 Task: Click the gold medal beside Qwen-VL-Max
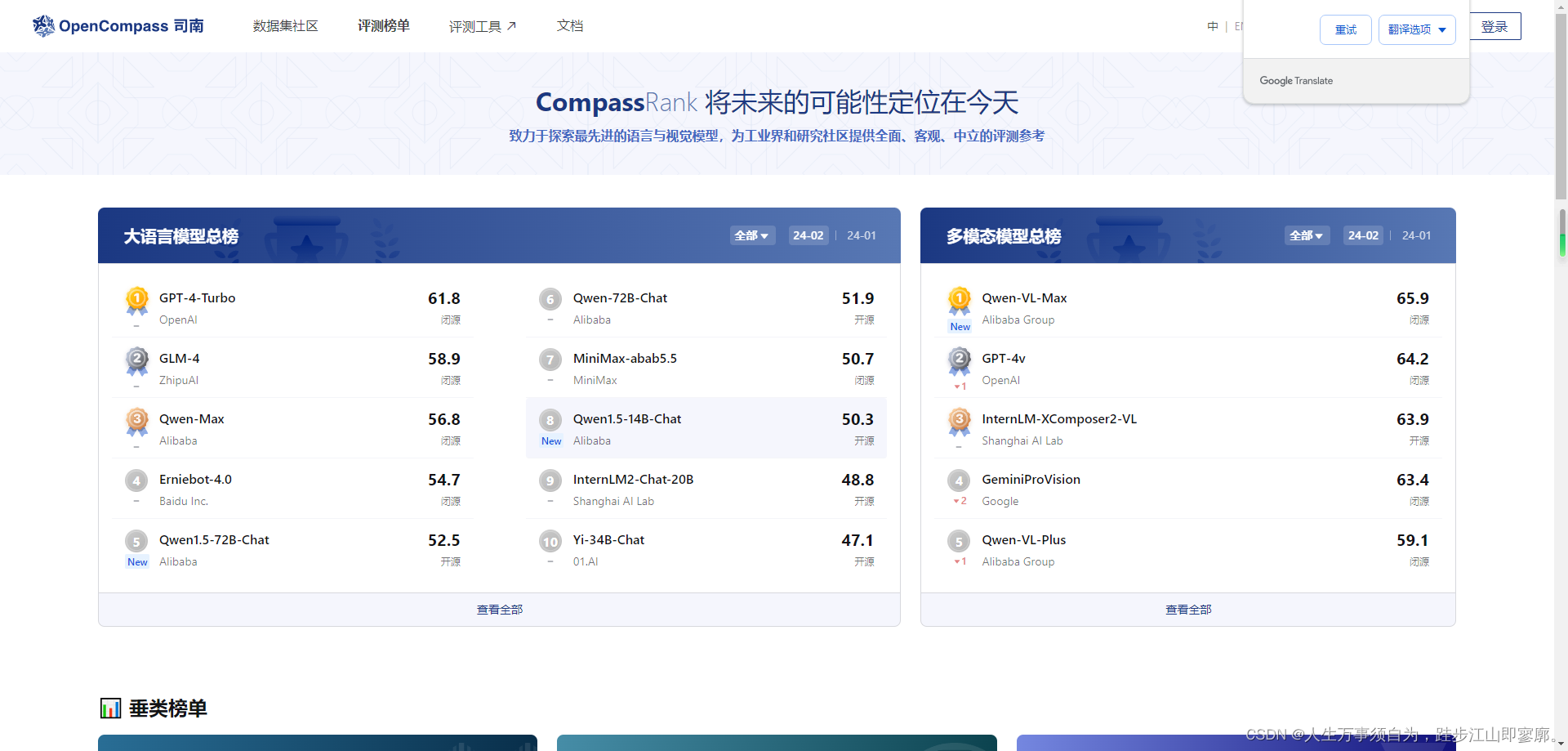pos(960,302)
